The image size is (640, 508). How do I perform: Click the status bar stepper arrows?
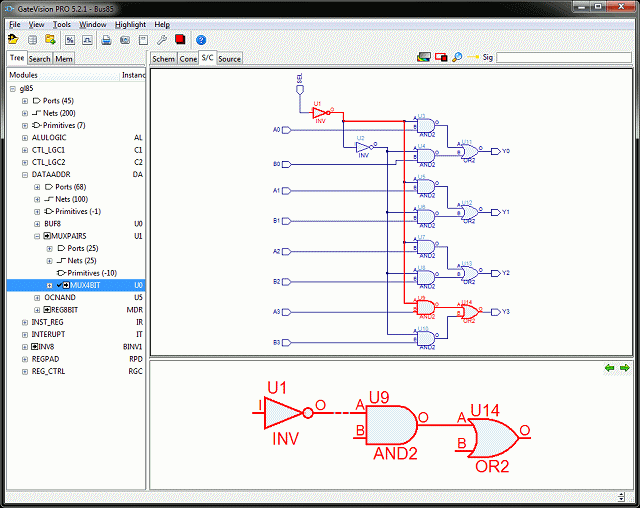[x=621, y=497]
